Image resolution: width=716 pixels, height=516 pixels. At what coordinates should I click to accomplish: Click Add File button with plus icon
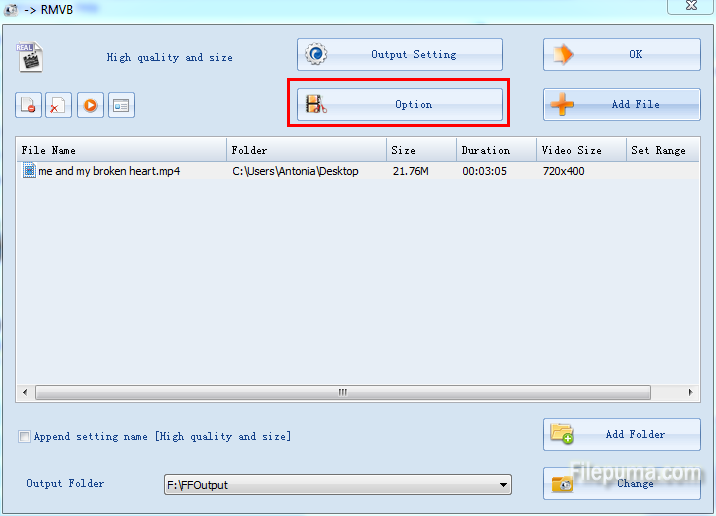pos(621,104)
